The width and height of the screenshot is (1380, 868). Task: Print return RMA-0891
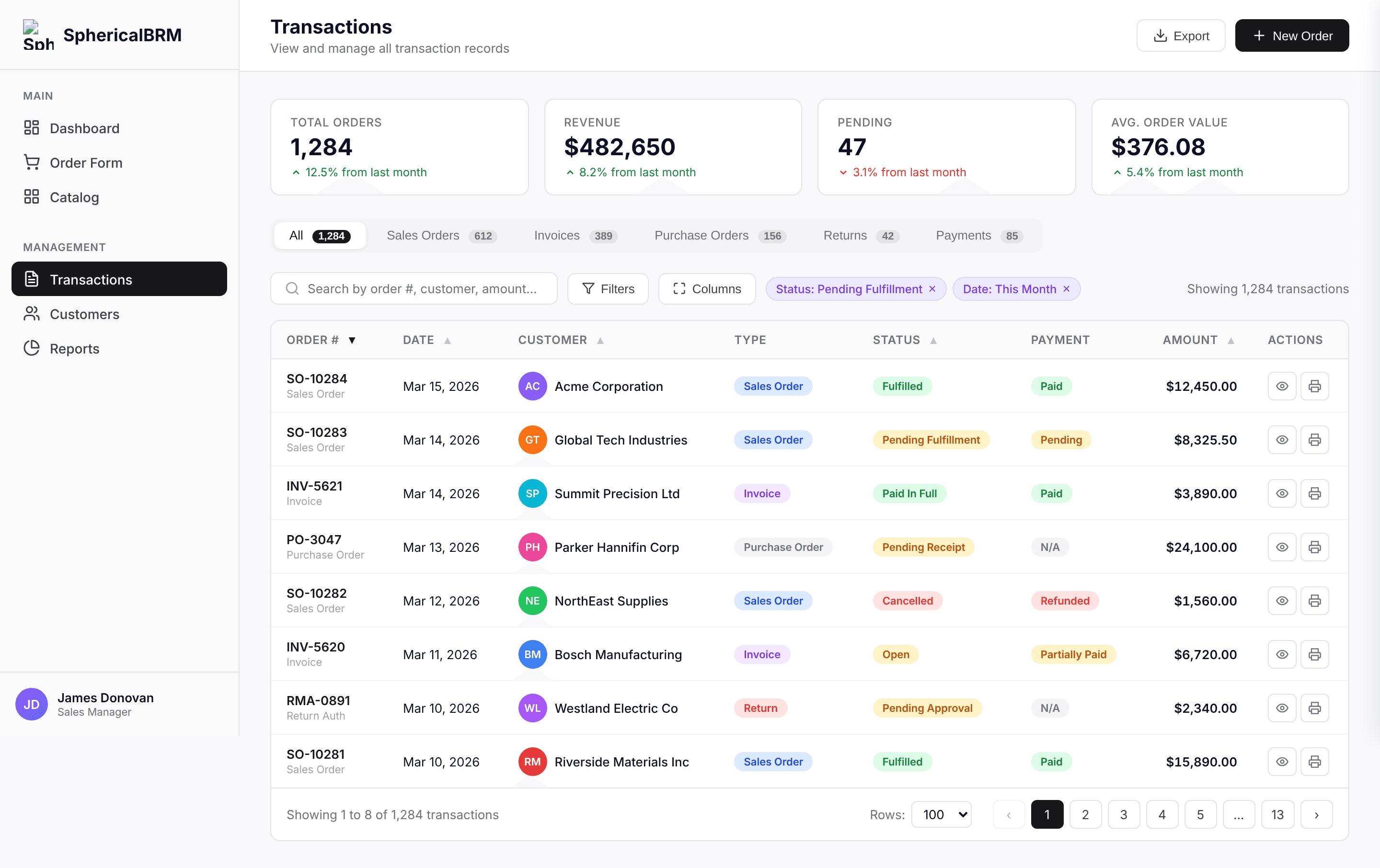[1315, 708]
